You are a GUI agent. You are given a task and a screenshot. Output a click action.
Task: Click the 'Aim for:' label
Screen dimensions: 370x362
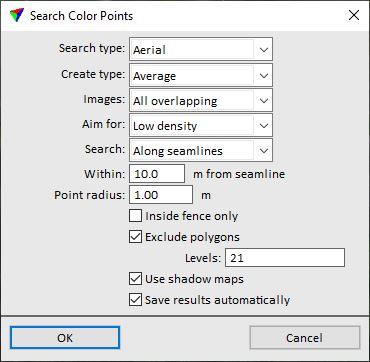104,124
